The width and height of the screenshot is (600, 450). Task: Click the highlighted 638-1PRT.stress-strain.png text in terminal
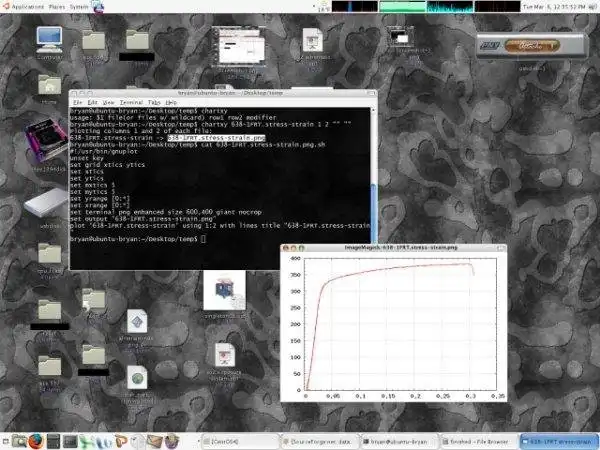pyautogui.click(x=216, y=138)
